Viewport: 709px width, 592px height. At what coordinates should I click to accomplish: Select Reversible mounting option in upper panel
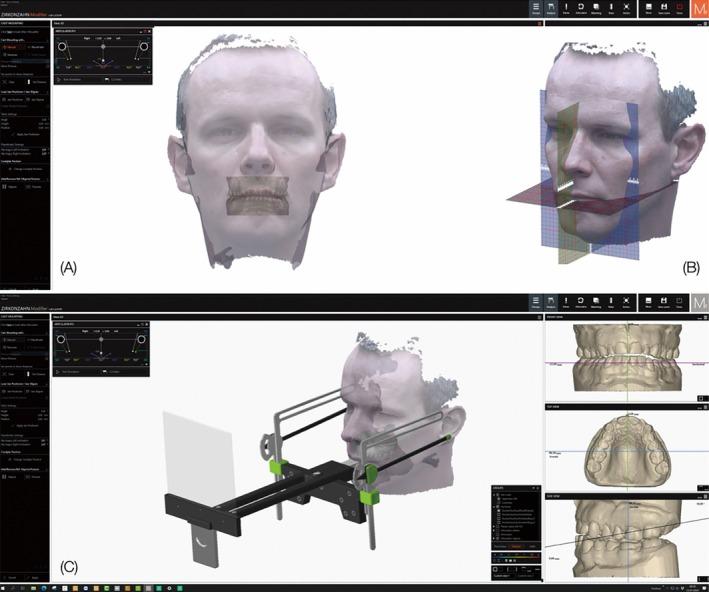[34, 47]
